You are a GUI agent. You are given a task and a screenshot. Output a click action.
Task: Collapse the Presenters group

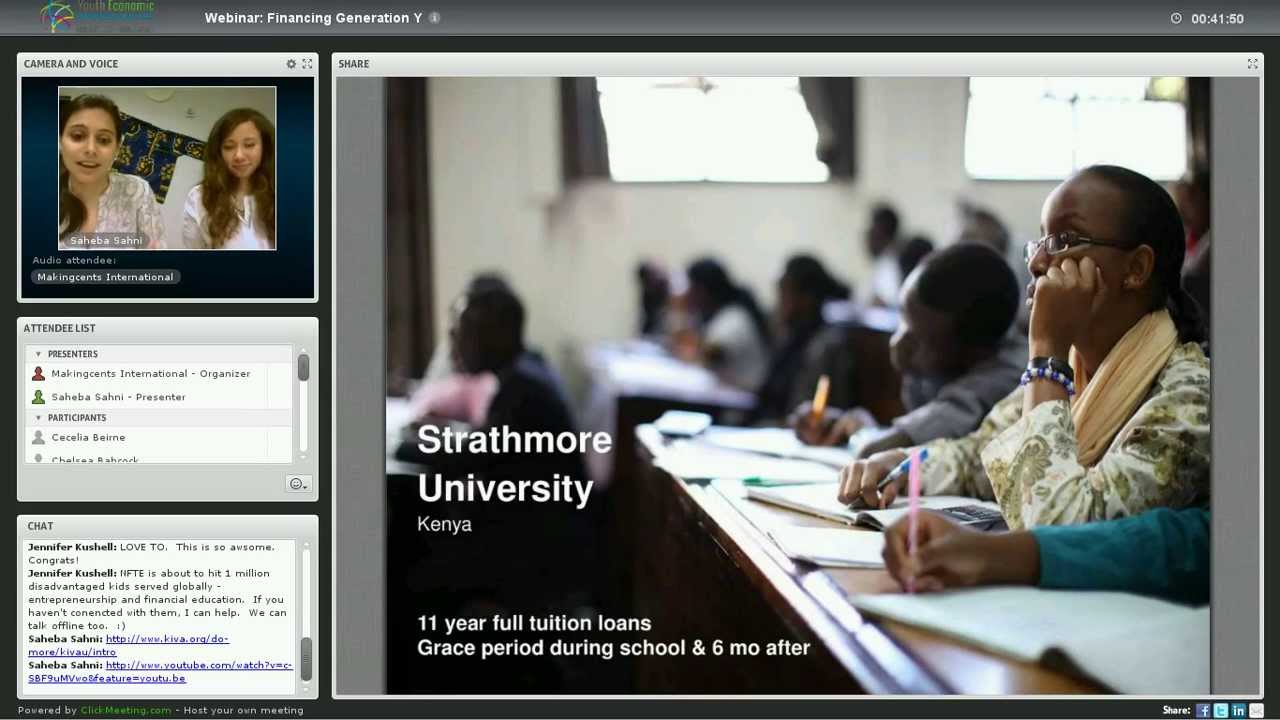tap(38, 354)
